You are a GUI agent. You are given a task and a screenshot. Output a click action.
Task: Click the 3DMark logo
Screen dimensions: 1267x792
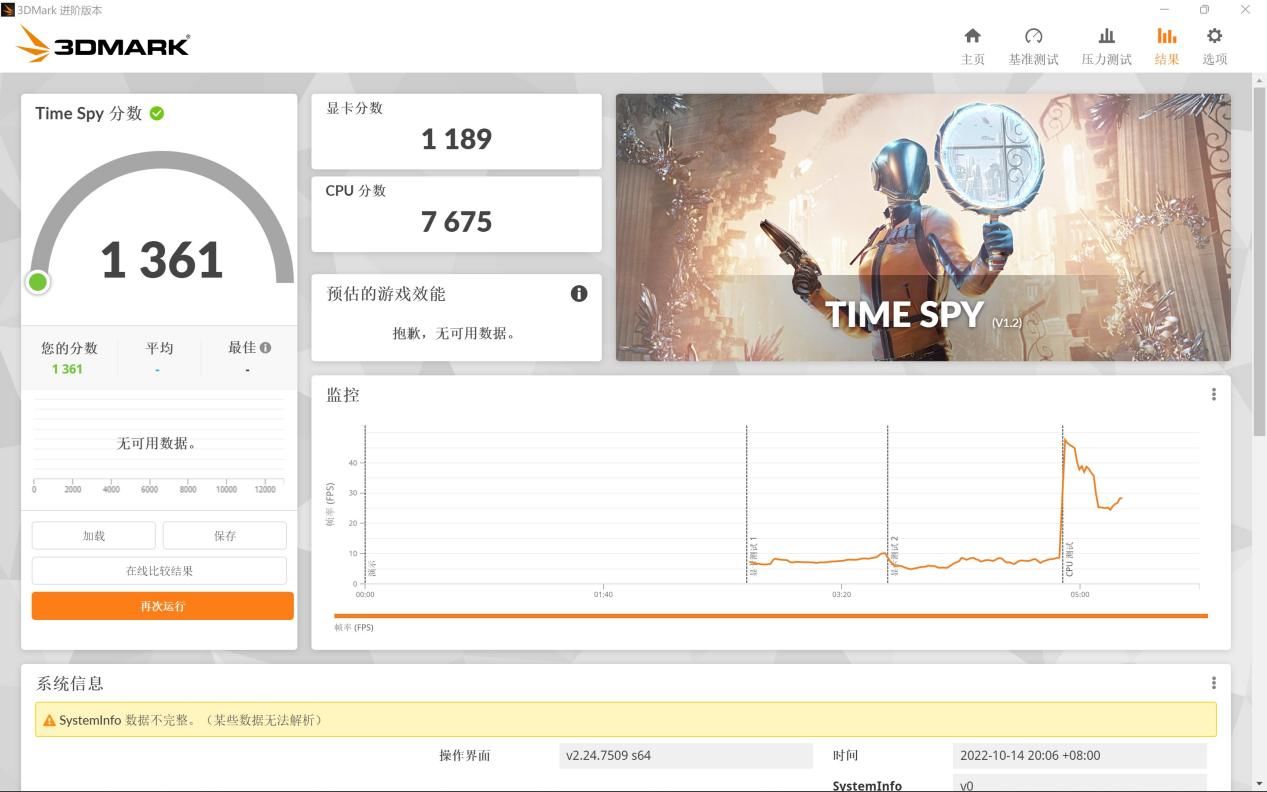(x=104, y=44)
